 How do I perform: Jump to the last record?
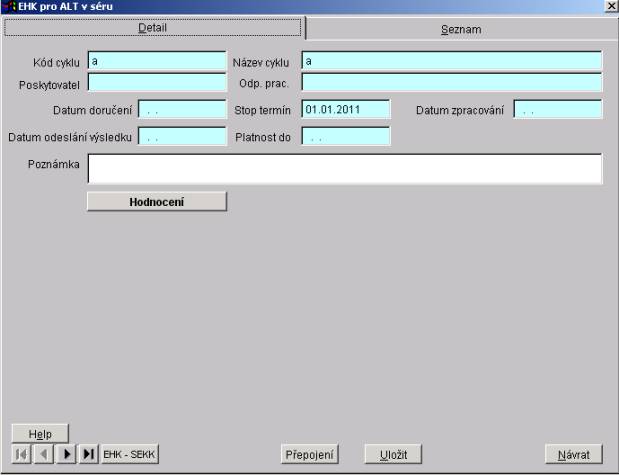(89, 454)
